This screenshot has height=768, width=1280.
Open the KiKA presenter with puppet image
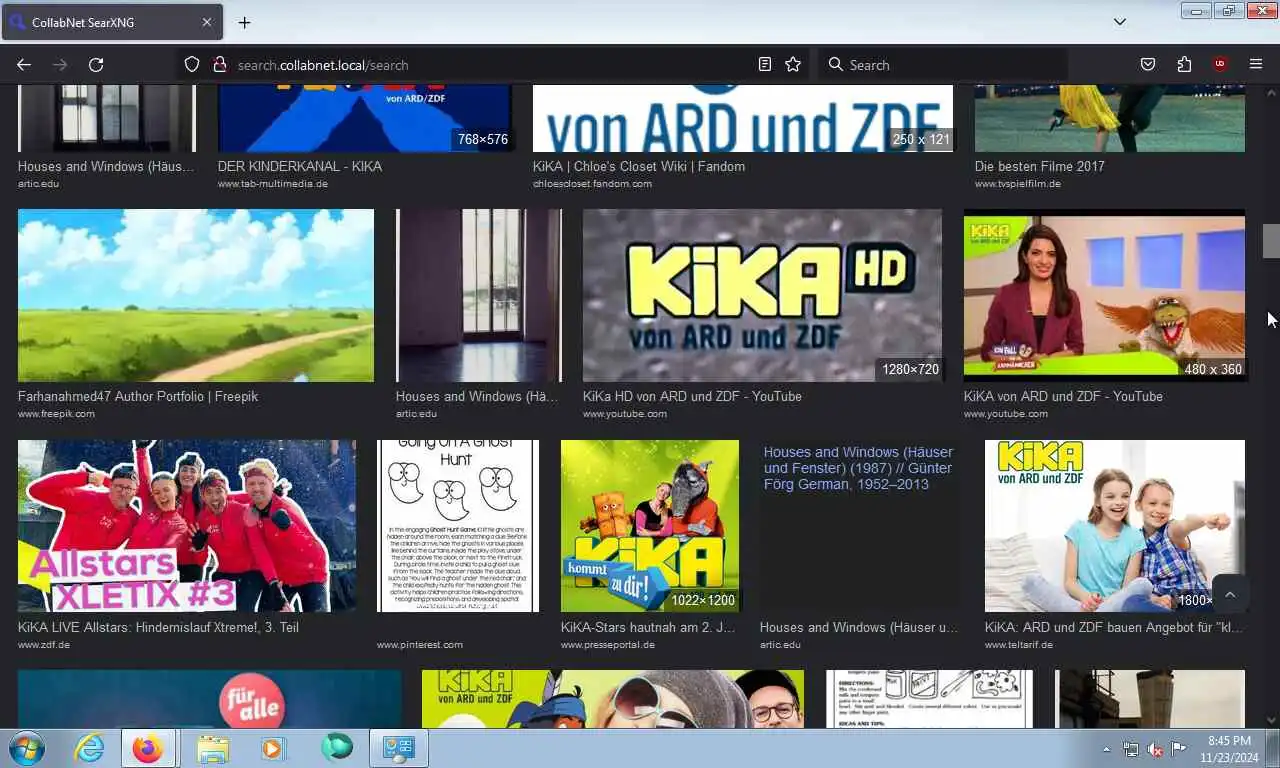[x=1104, y=295]
